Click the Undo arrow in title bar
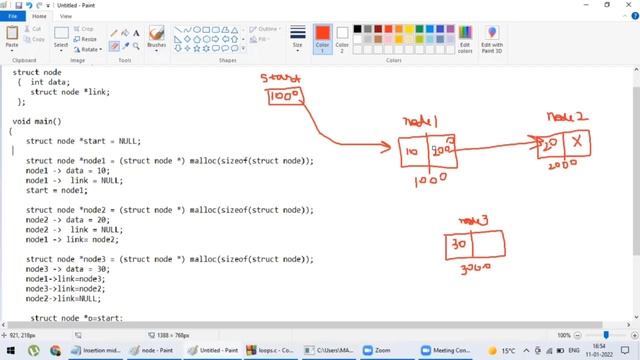Screen dimensions: 640x360 point(29,5)
